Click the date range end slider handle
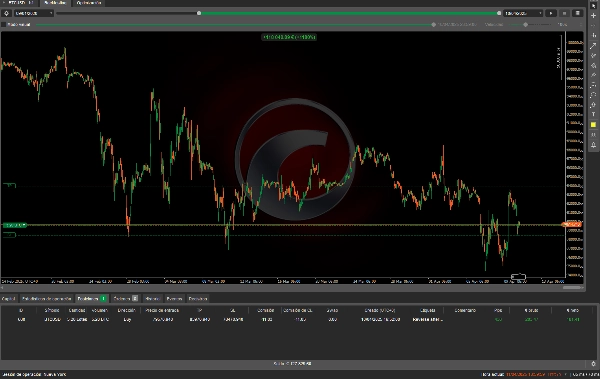The image size is (600, 379). pos(499,13)
